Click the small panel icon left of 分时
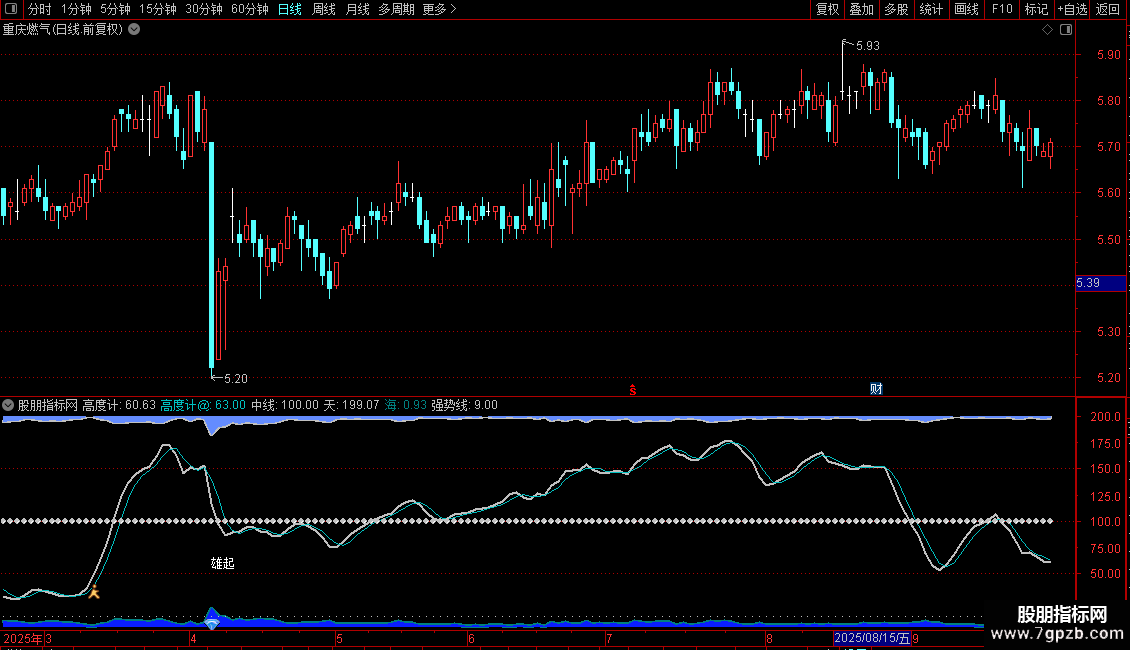This screenshot has width=1130, height=650. pos(12,9)
